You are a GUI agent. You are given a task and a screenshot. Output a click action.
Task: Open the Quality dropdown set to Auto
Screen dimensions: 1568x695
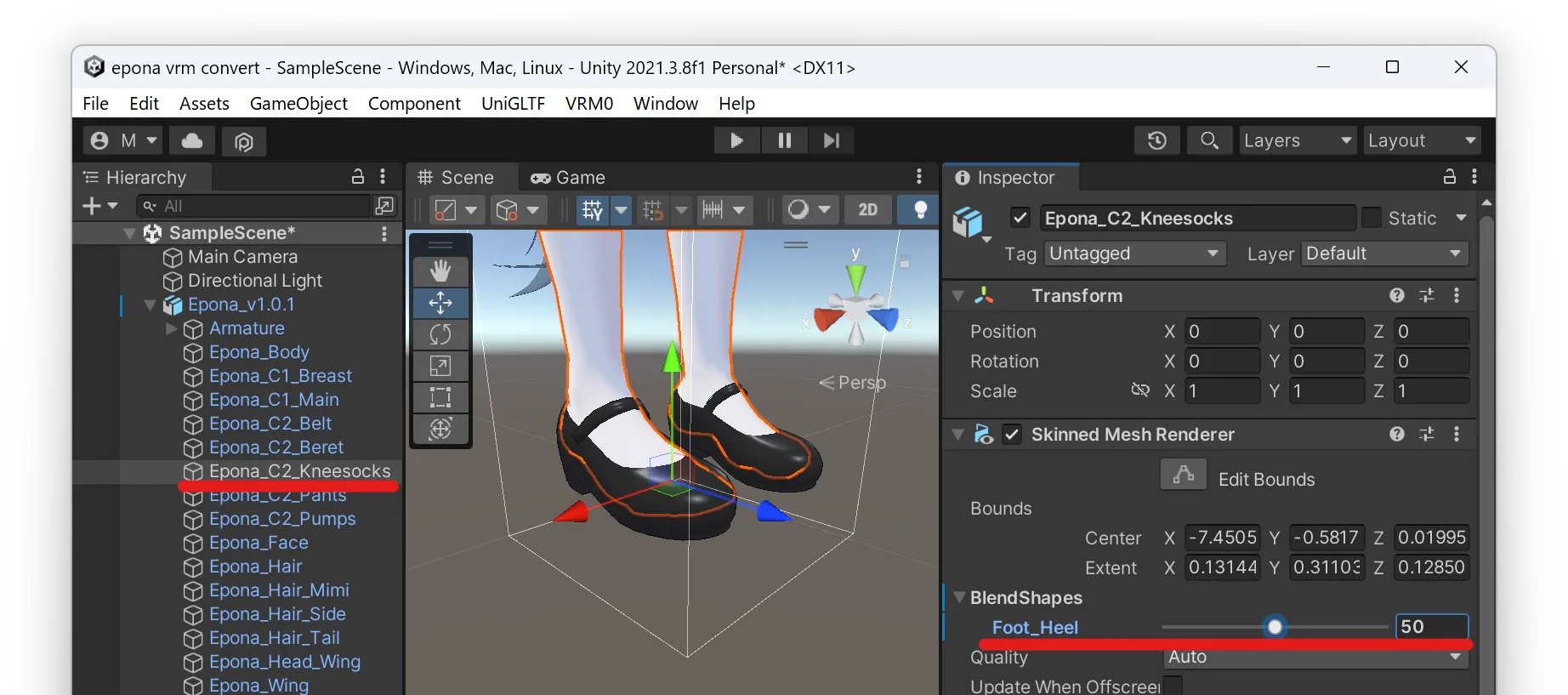point(1315,657)
